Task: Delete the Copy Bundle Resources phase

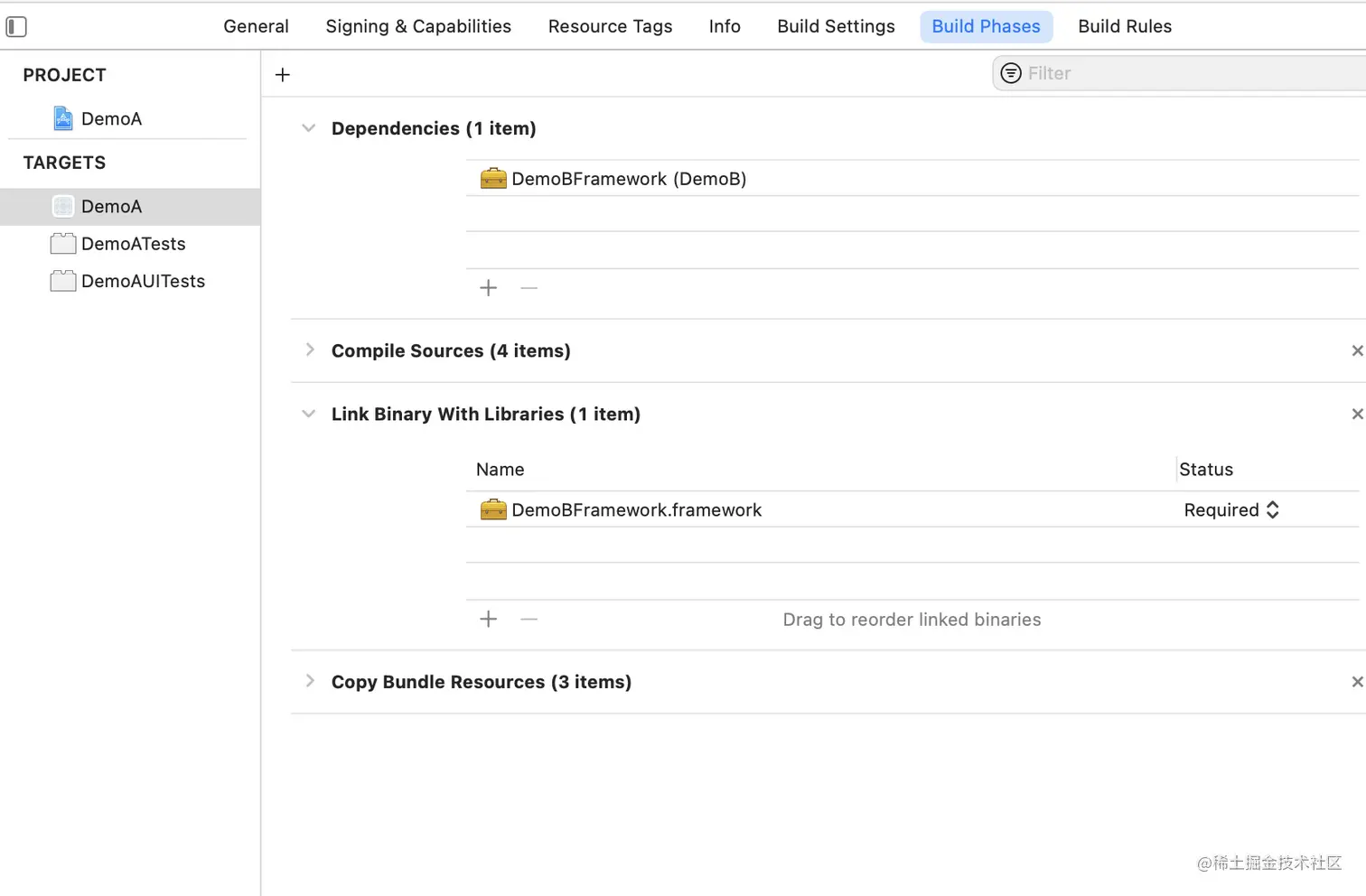Action: 1357,682
